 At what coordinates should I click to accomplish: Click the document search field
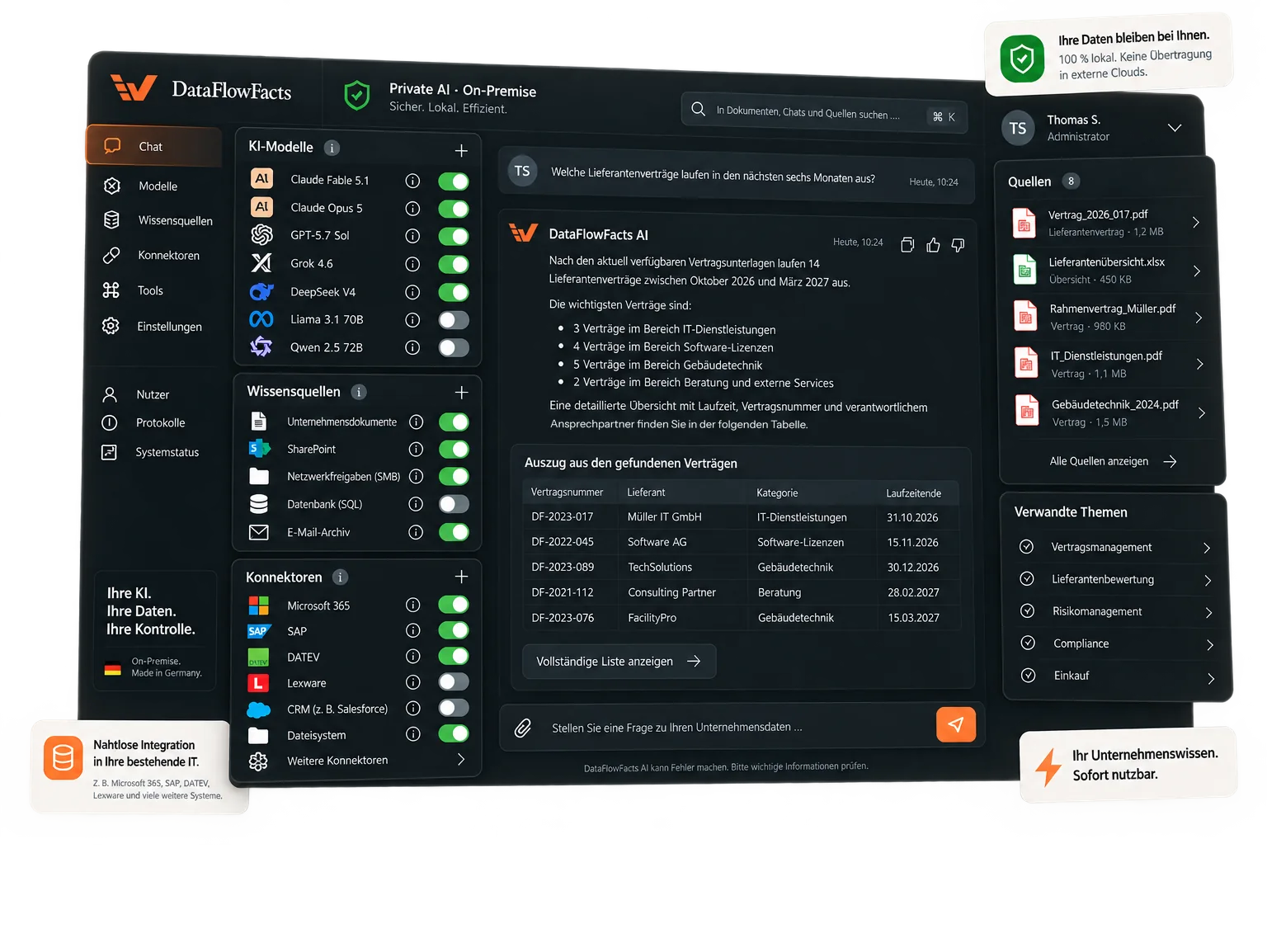click(824, 112)
